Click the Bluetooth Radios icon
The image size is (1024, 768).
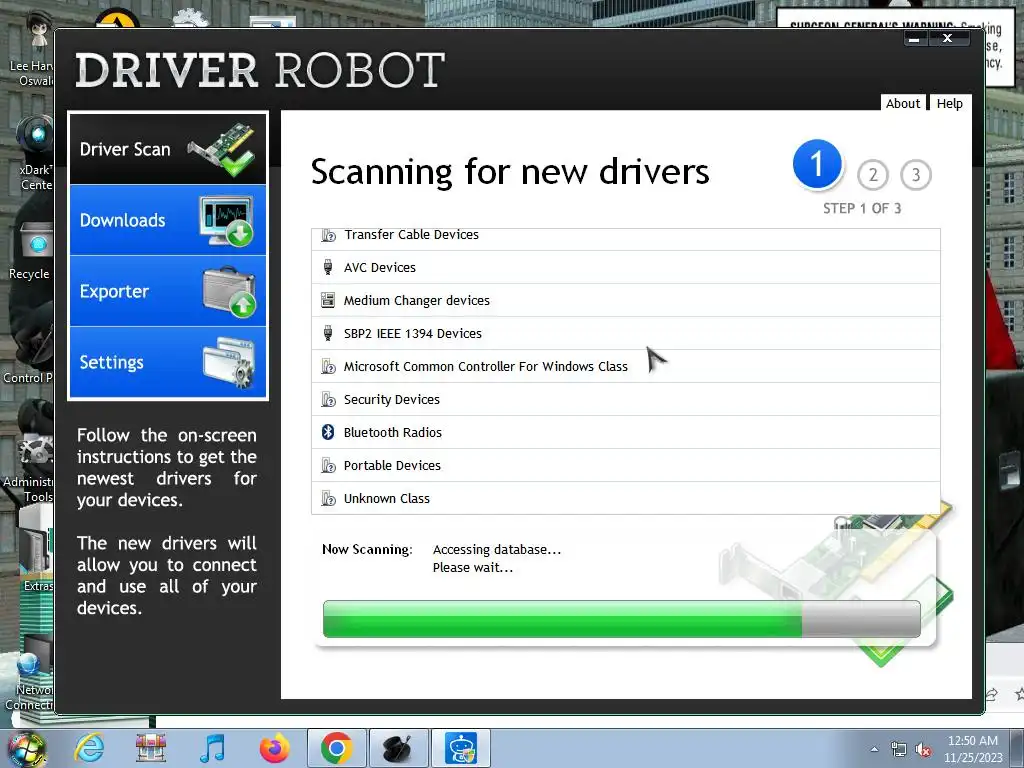[328, 432]
